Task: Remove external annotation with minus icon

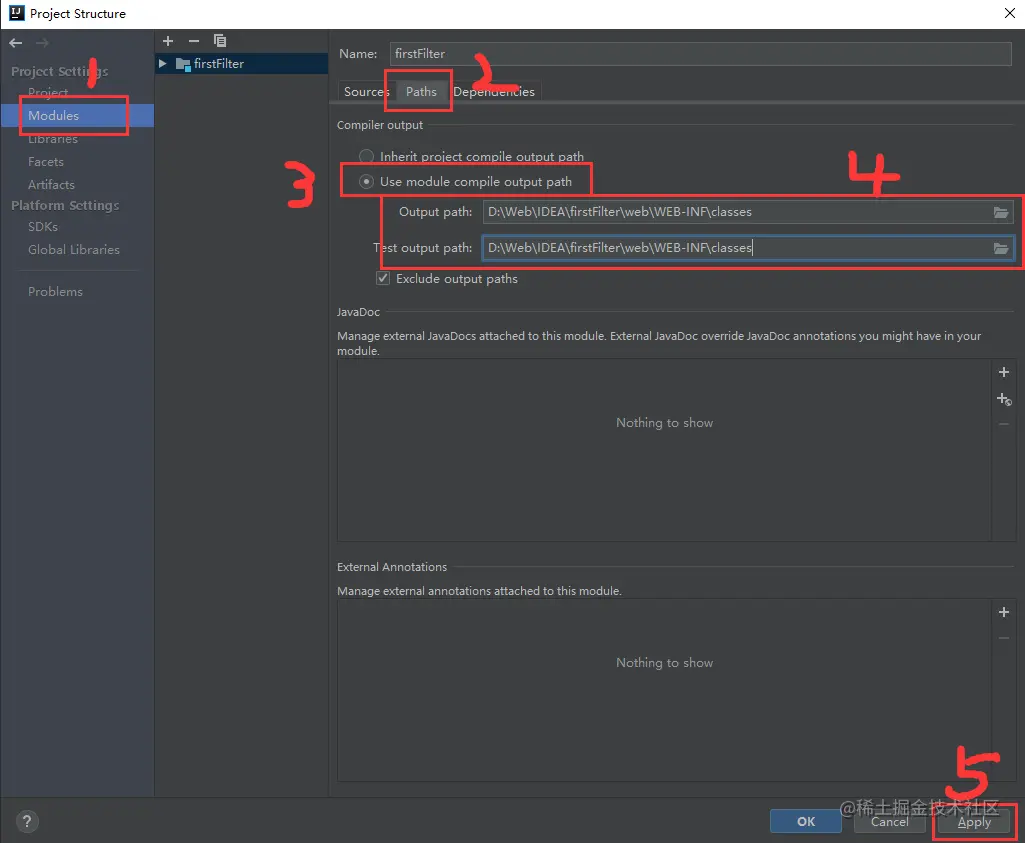Action: 1004,638
